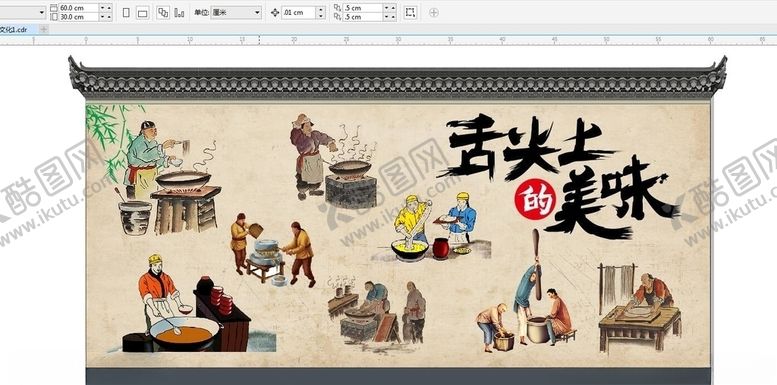777x385 pixels.
Task: Click the page width field 60.0 cm
Action: (x=78, y=8)
